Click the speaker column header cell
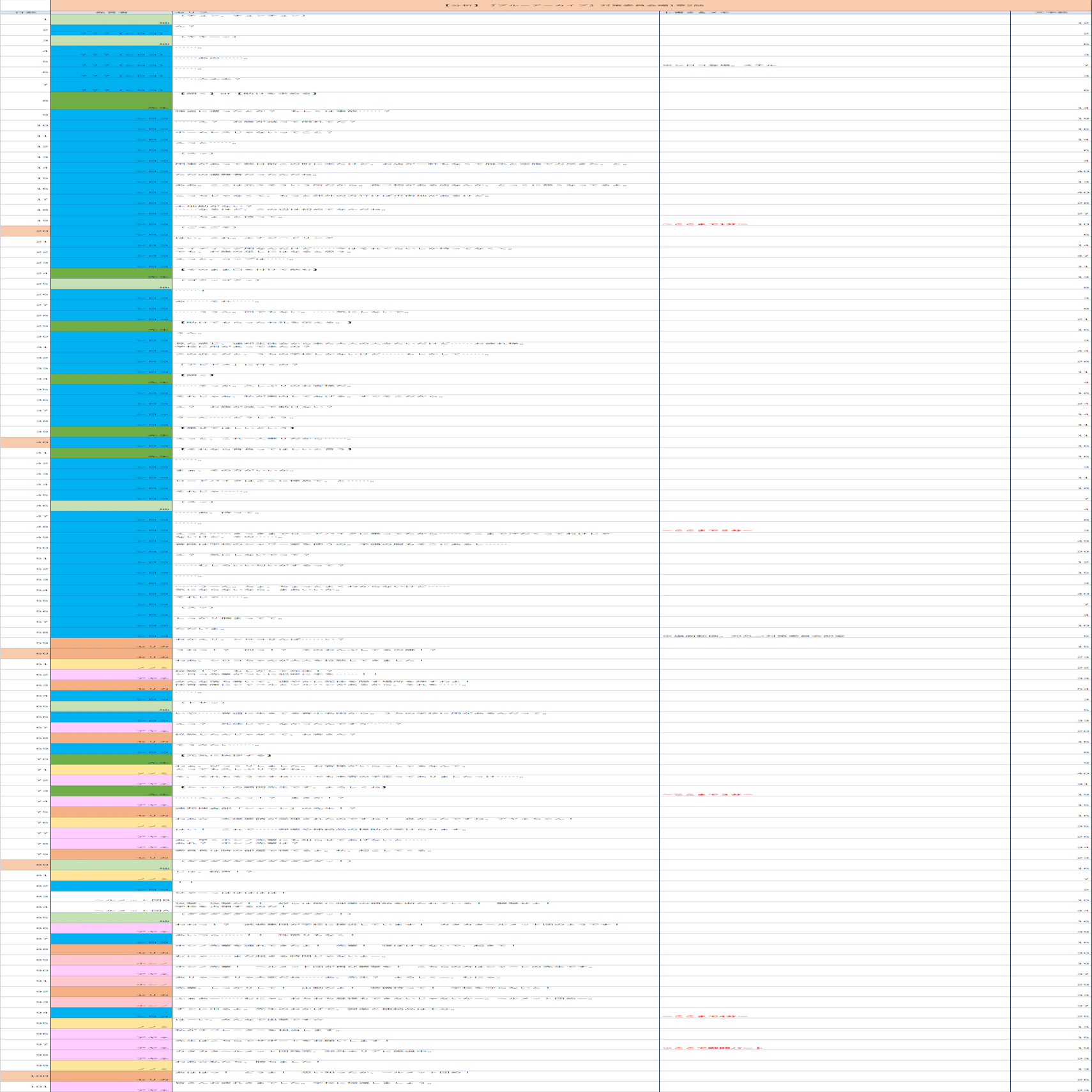Viewport: 1092px width, 1092px height. (x=112, y=12)
